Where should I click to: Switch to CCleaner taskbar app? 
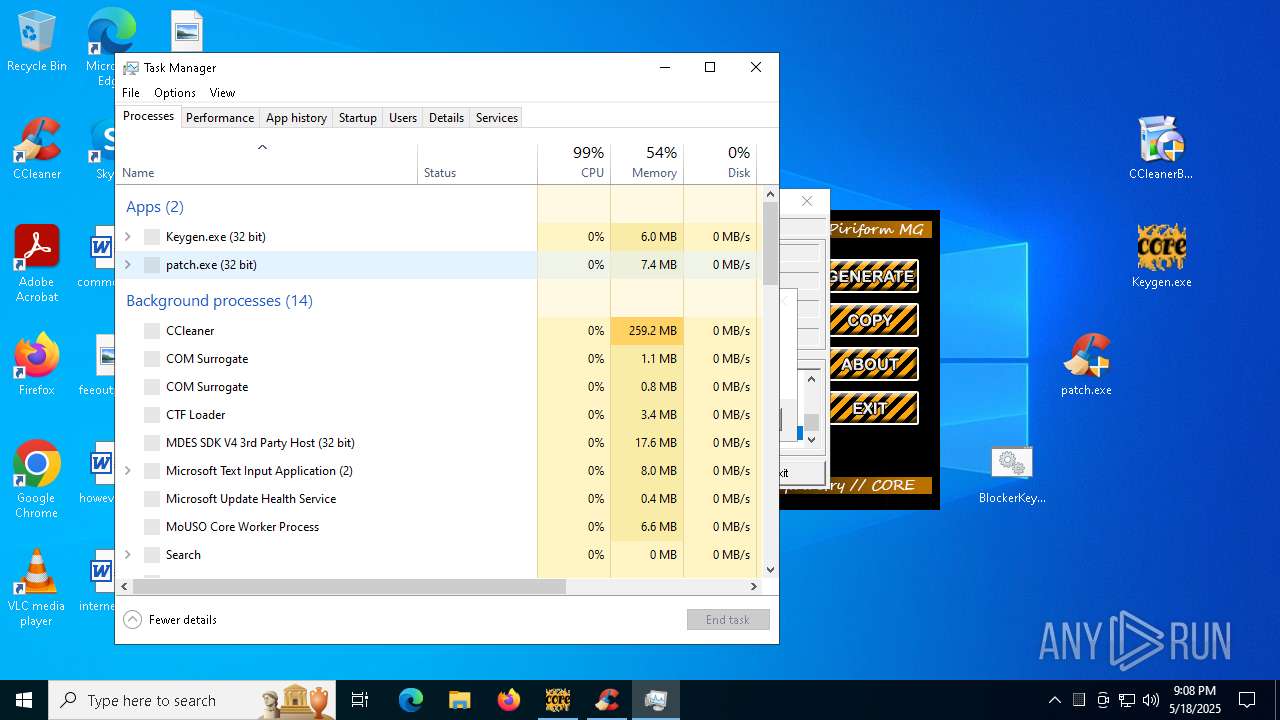pyautogui.click(x=607, y=700)
